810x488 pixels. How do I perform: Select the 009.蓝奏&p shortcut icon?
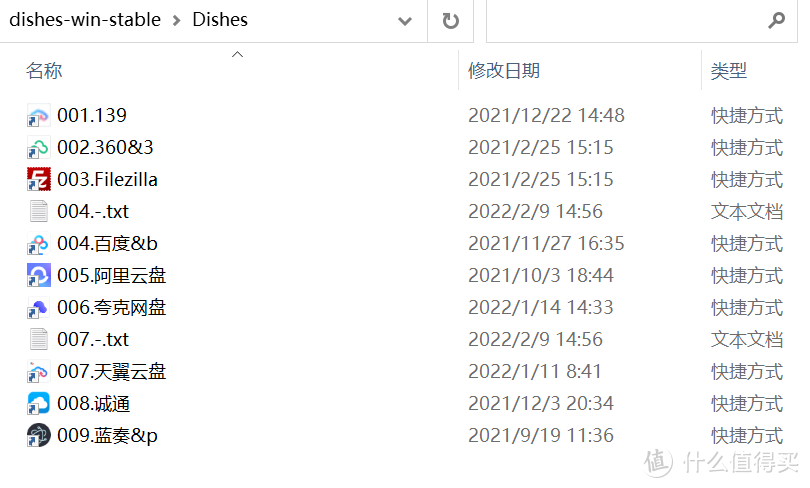tap(38, 436)
